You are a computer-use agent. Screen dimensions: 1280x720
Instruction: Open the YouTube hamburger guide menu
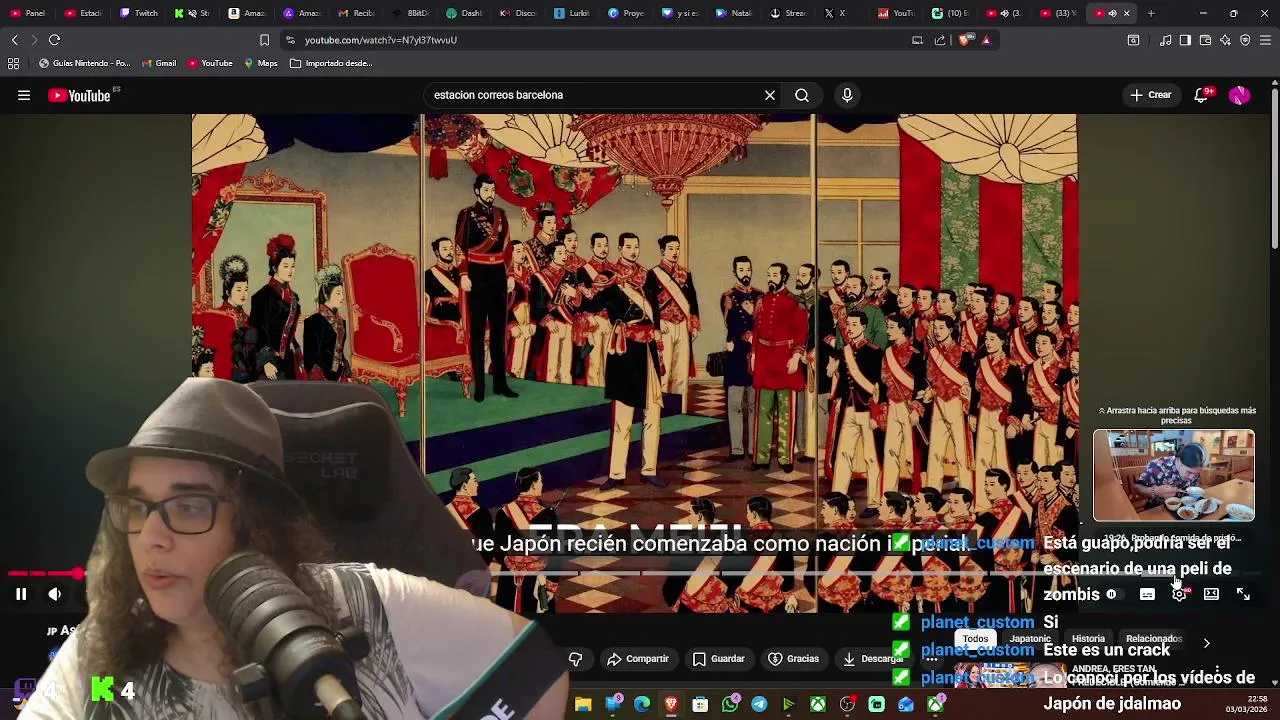tap(24, 95)
